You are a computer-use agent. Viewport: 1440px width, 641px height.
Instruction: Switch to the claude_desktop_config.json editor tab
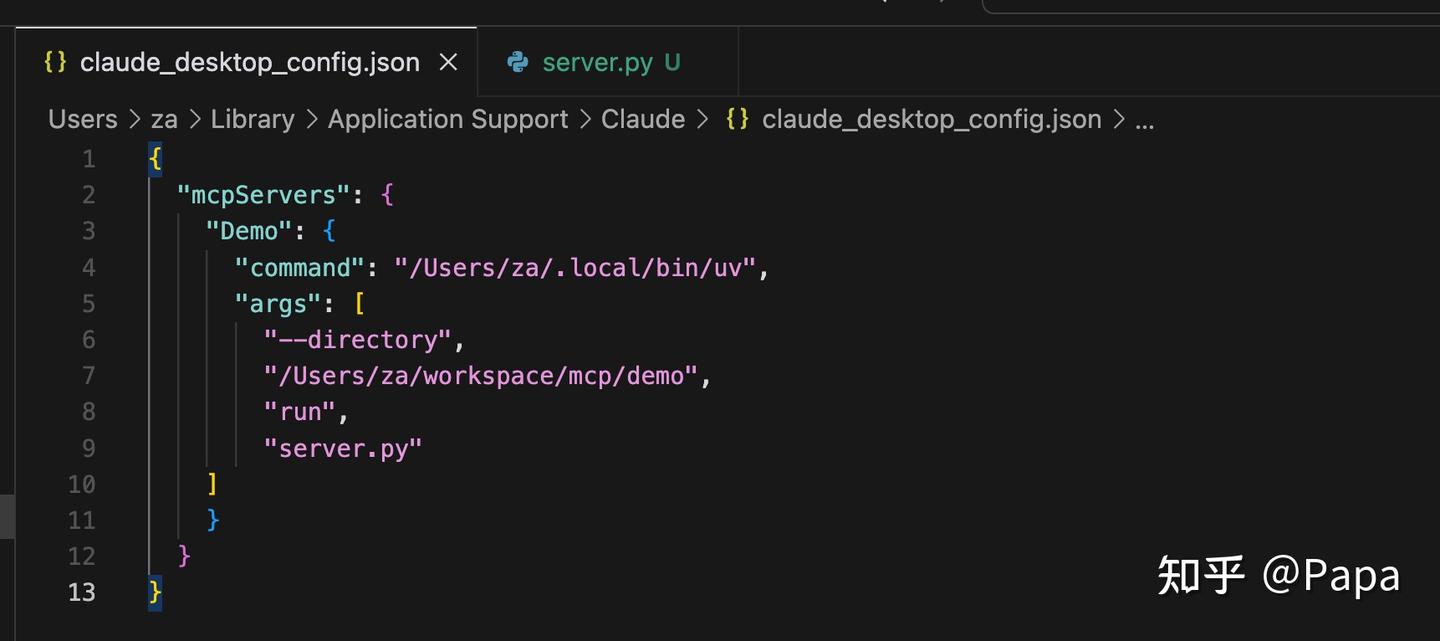pyautogui.click(x=247, y=62)
